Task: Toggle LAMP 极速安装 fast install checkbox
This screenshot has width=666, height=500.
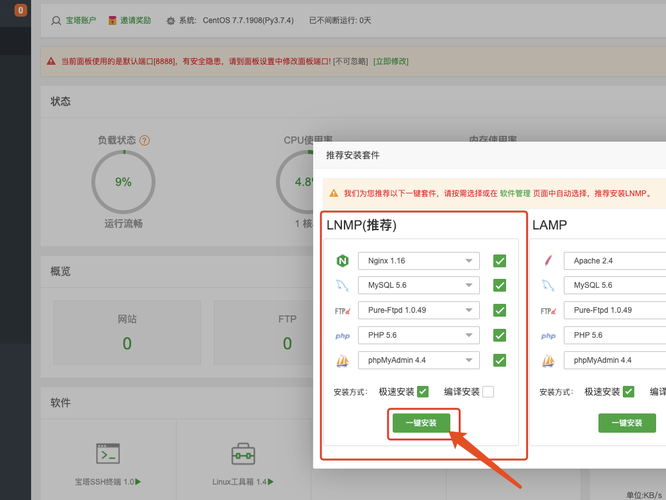Action: [x=629, y=392]
